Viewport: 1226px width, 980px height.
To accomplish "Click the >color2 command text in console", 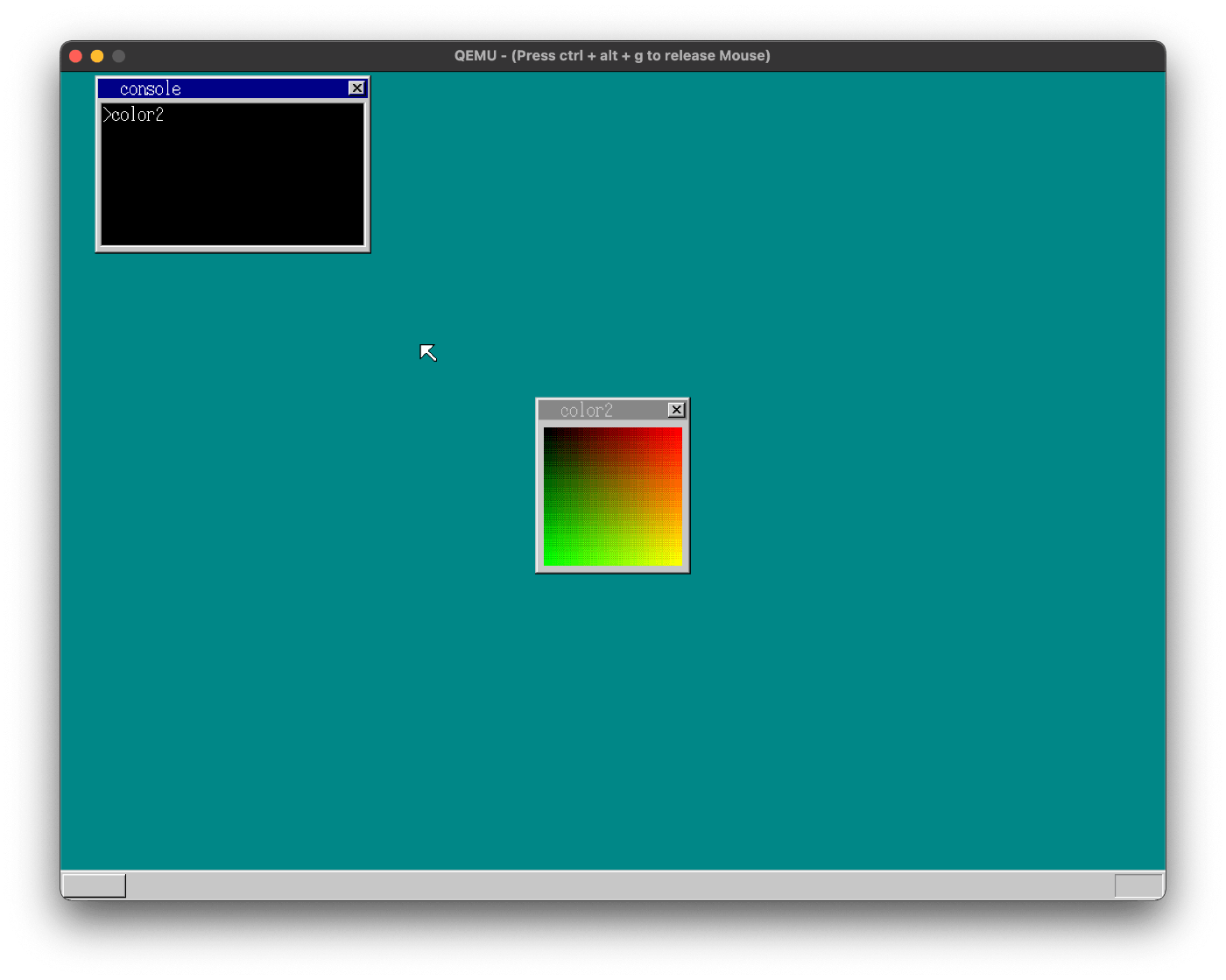I will click(x=133, y=115).
